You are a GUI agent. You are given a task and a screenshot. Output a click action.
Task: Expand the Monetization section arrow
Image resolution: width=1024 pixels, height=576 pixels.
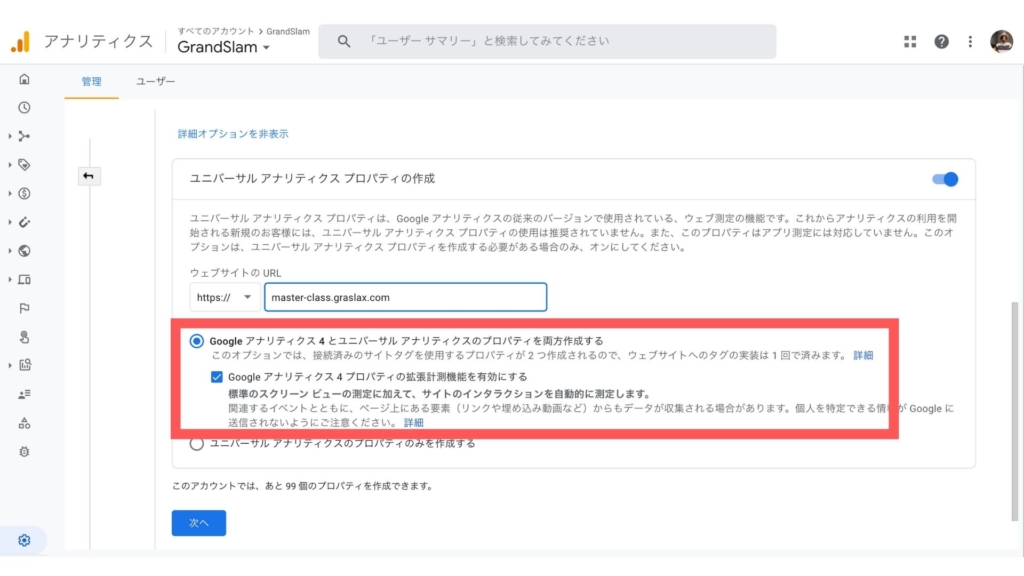click(x=10, y=193)
